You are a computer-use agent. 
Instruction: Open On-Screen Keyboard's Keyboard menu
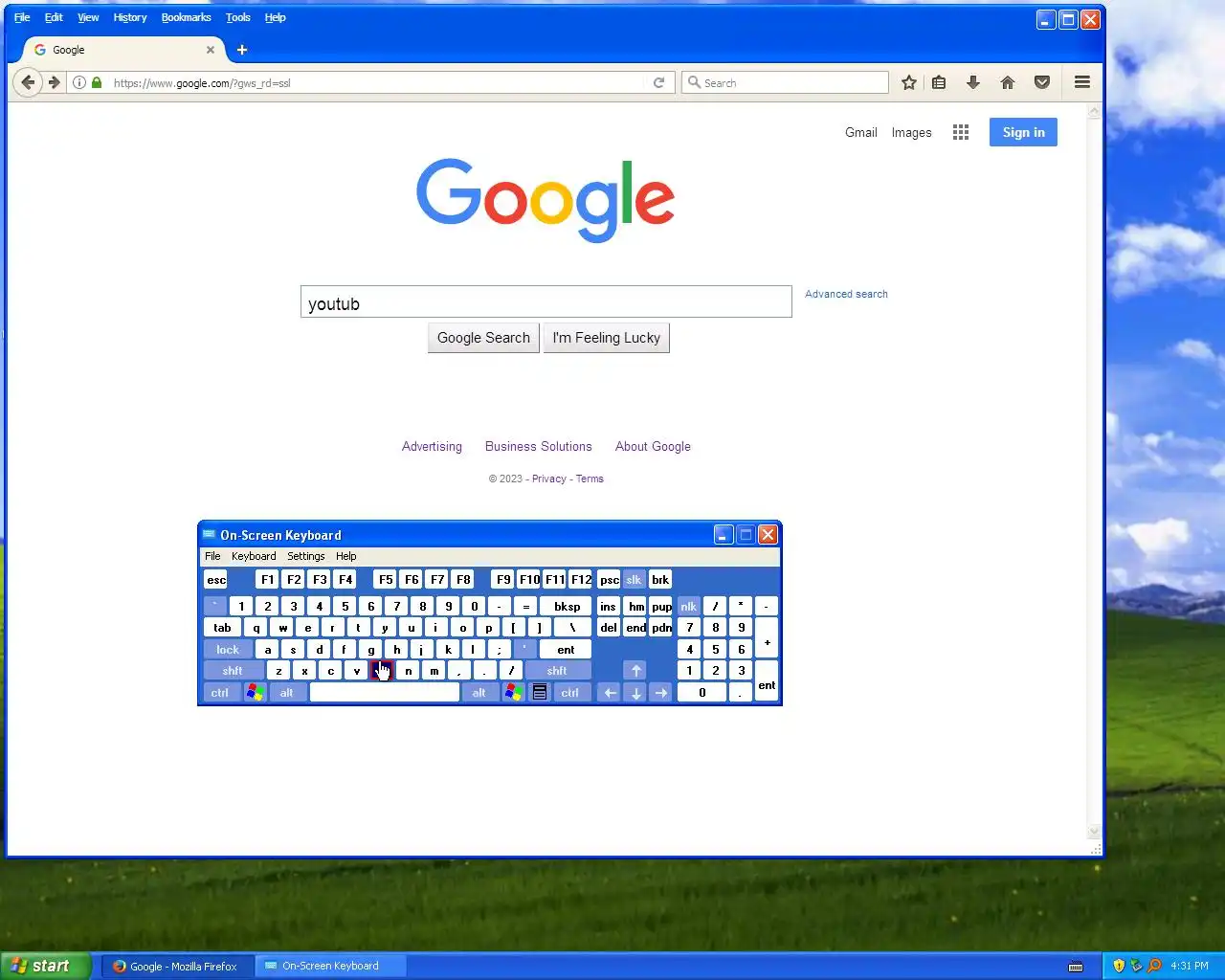(x=254, y=556)
